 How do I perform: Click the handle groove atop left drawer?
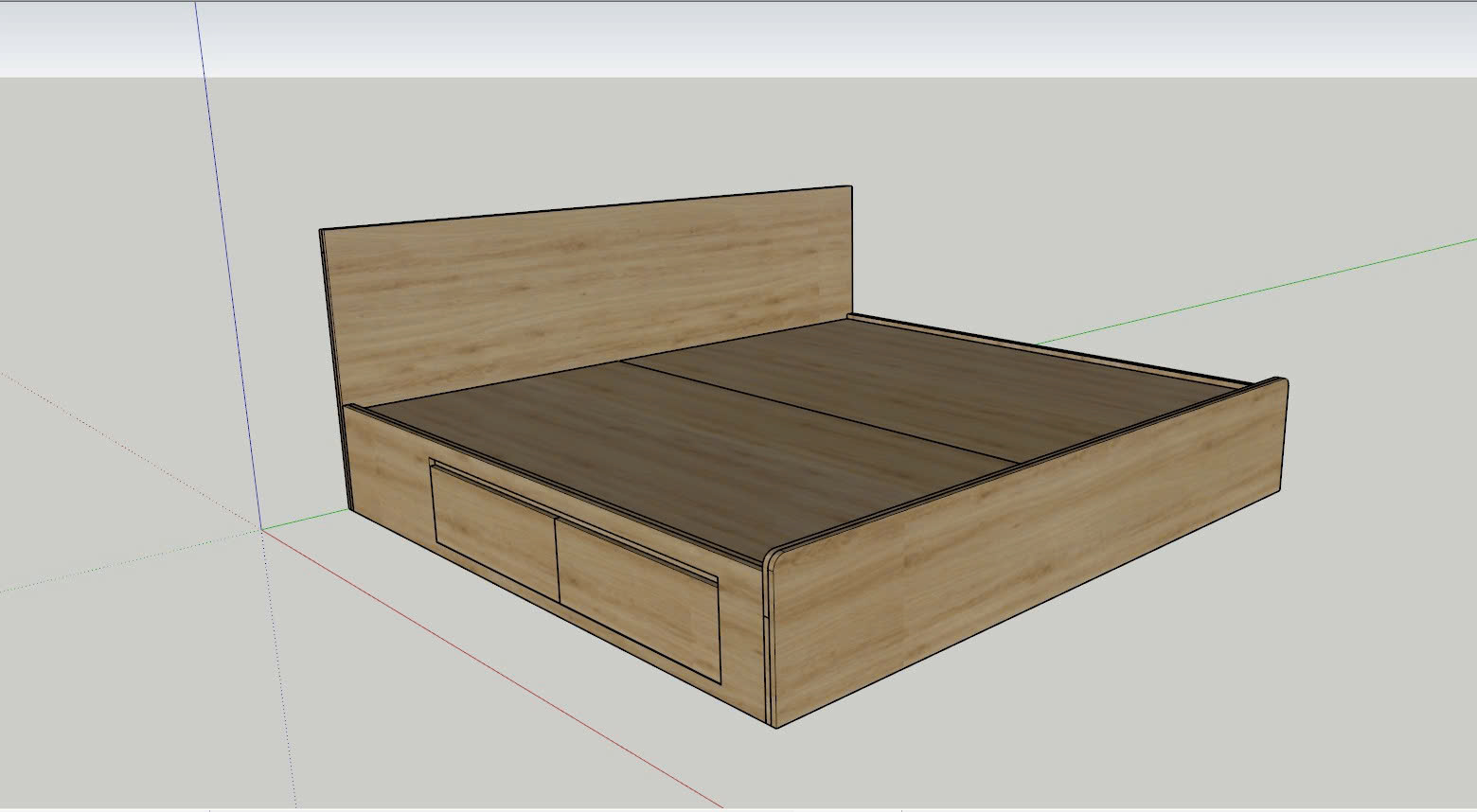(x=490, y=480)
